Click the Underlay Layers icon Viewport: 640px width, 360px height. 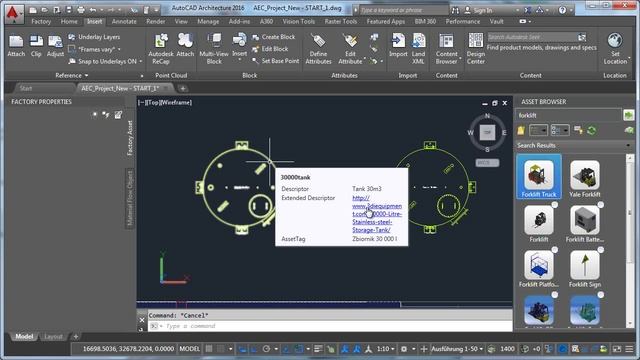[x=71, y=37]
